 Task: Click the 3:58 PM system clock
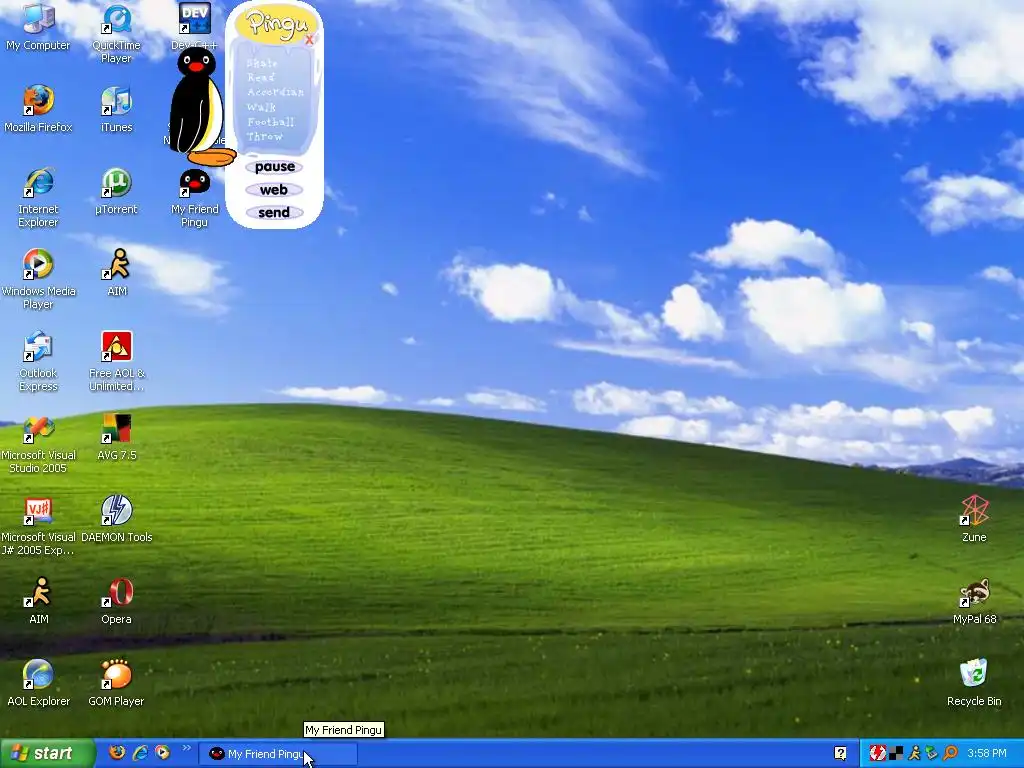pos(987,754)
